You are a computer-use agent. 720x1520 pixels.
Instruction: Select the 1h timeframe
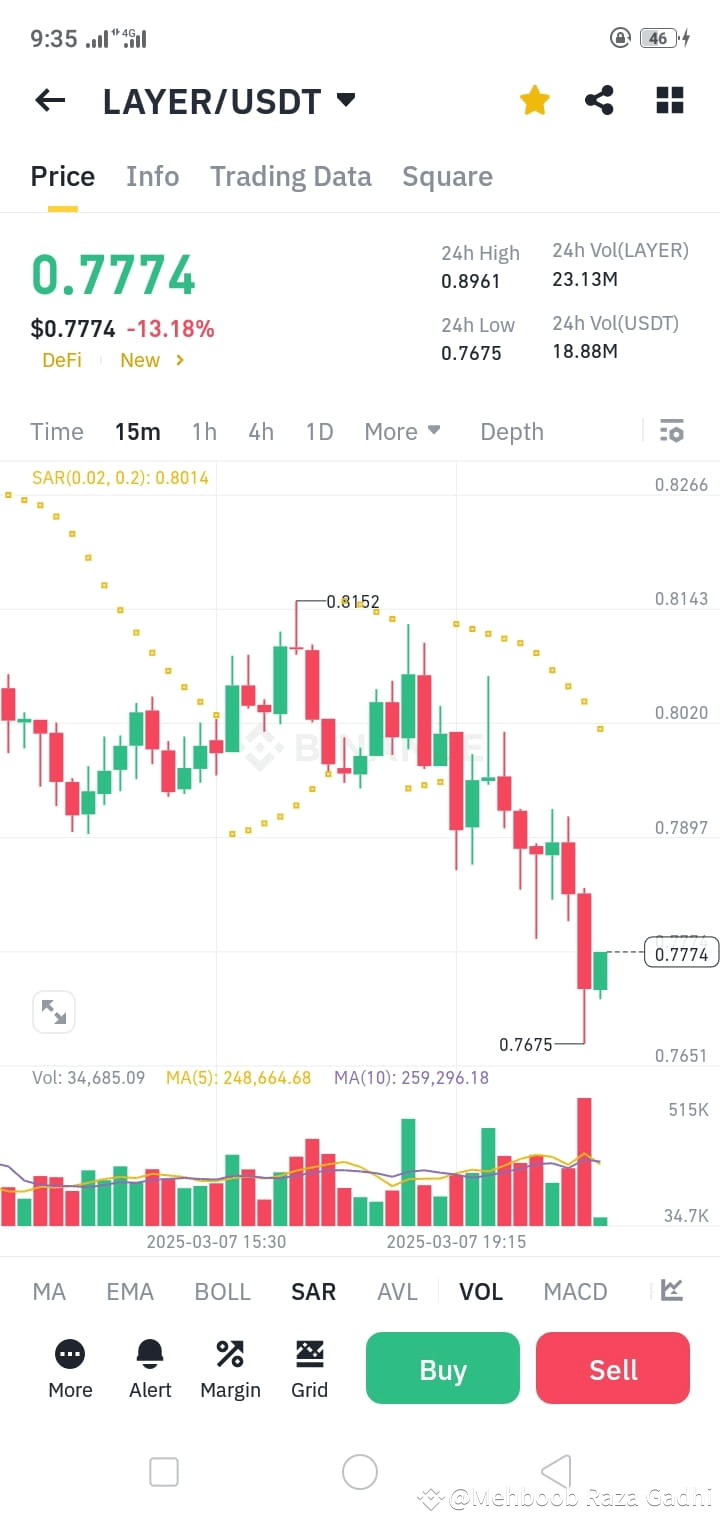pyautogui.click(x=204, y=431)
